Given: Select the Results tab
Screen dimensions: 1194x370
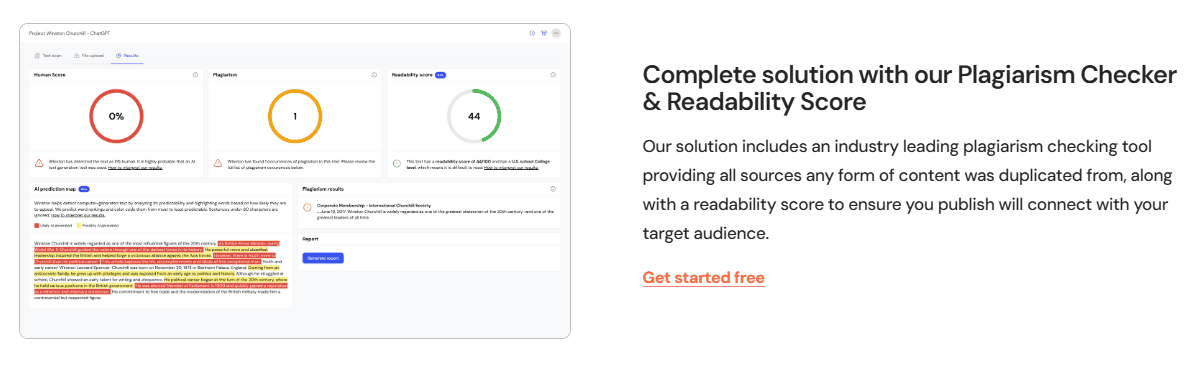Looking at the screenshot, I should (x=126, y=56).
